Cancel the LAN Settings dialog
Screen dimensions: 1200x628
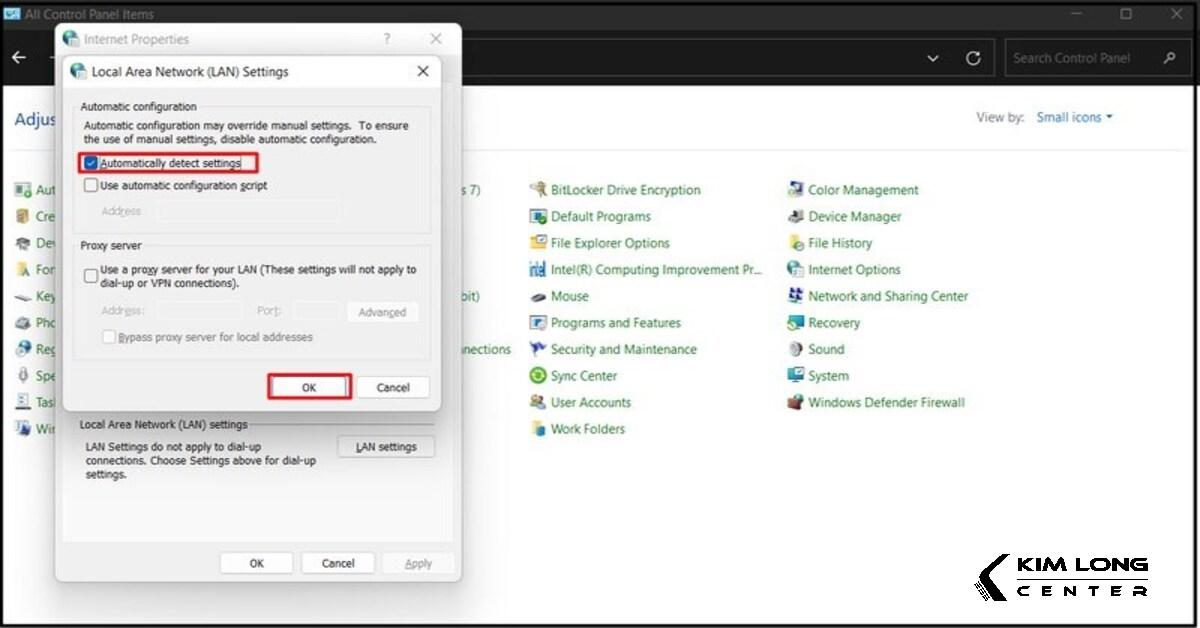pyautogui.click(x=393, y=388)
